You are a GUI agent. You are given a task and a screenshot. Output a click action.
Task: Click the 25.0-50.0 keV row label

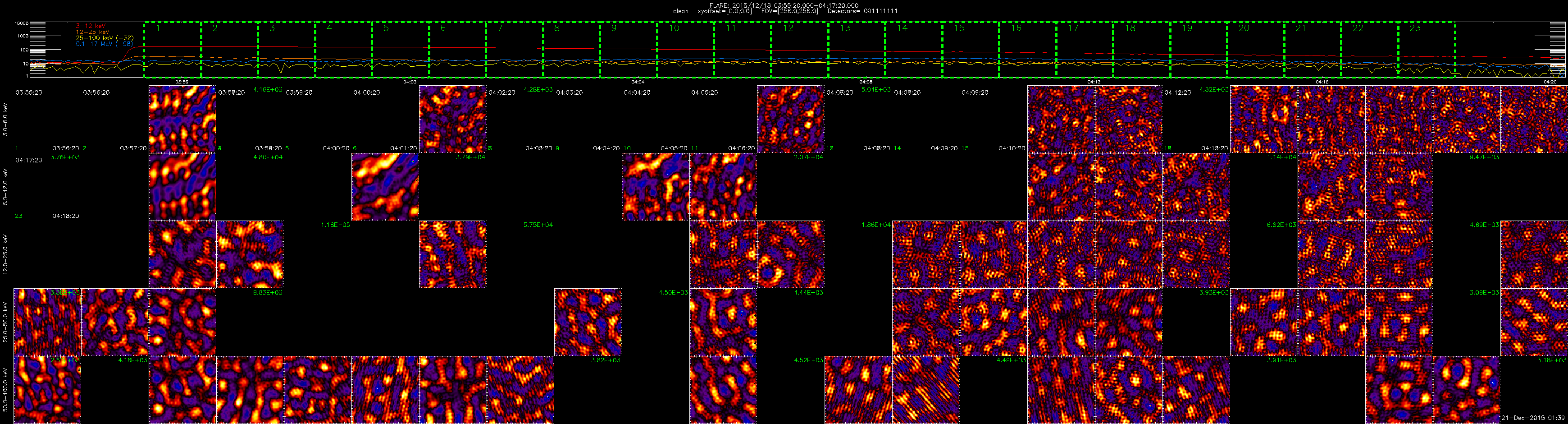[5, 322]
